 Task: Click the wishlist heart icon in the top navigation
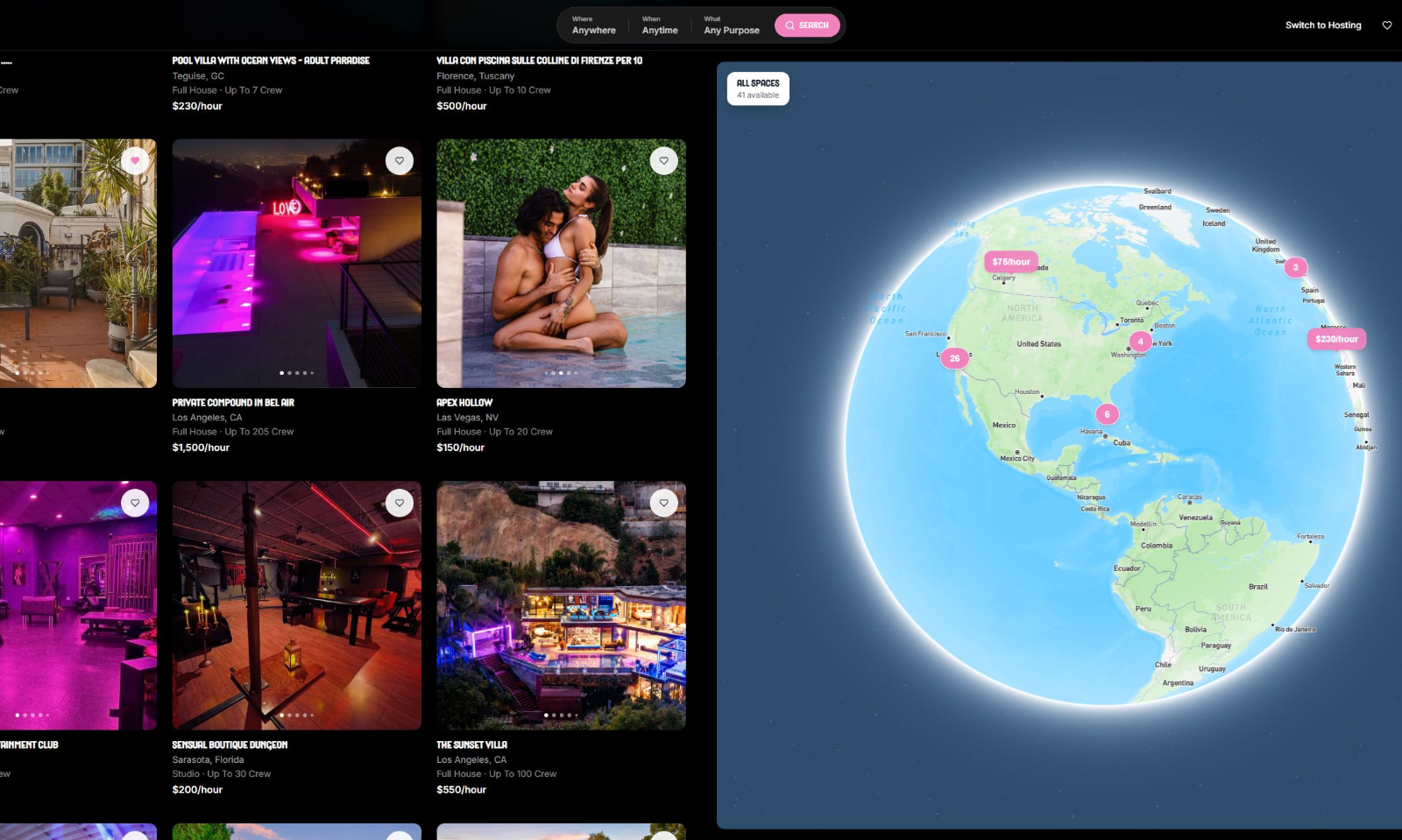coord(1386,25)
